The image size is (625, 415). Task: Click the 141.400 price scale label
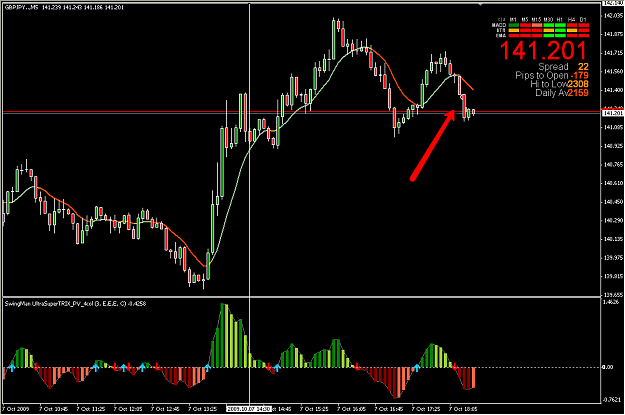613,90
